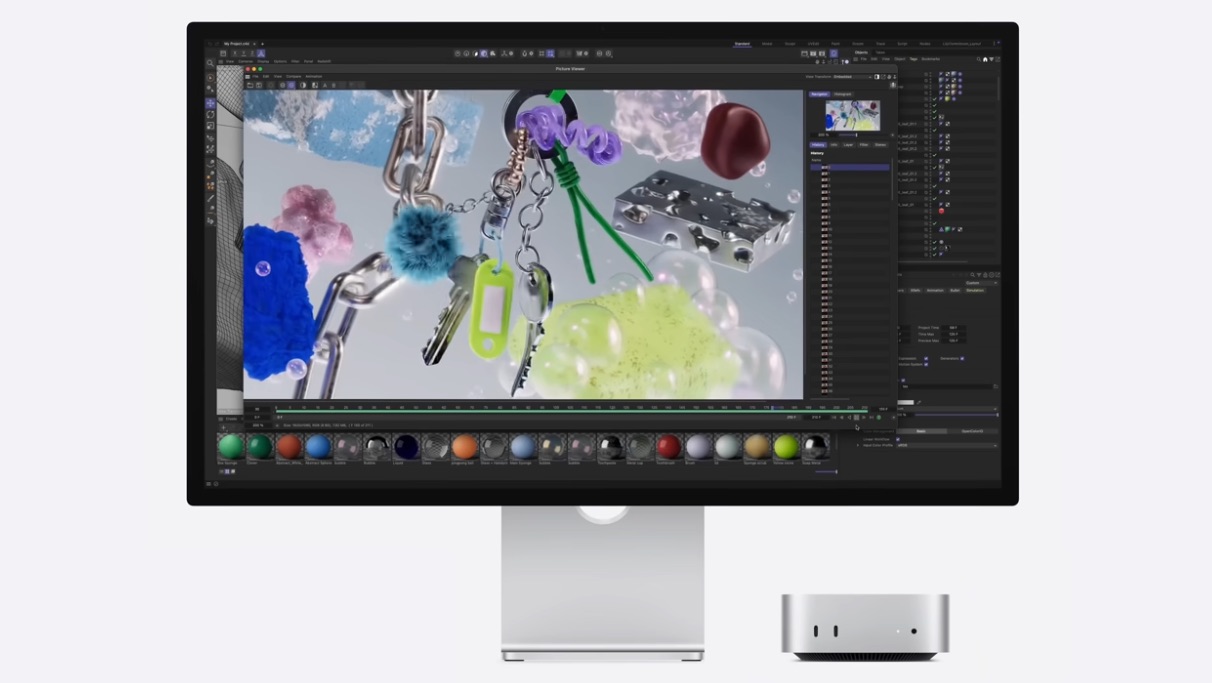
Task: Click the home icon in Objects manager
Action: (985, 59)
